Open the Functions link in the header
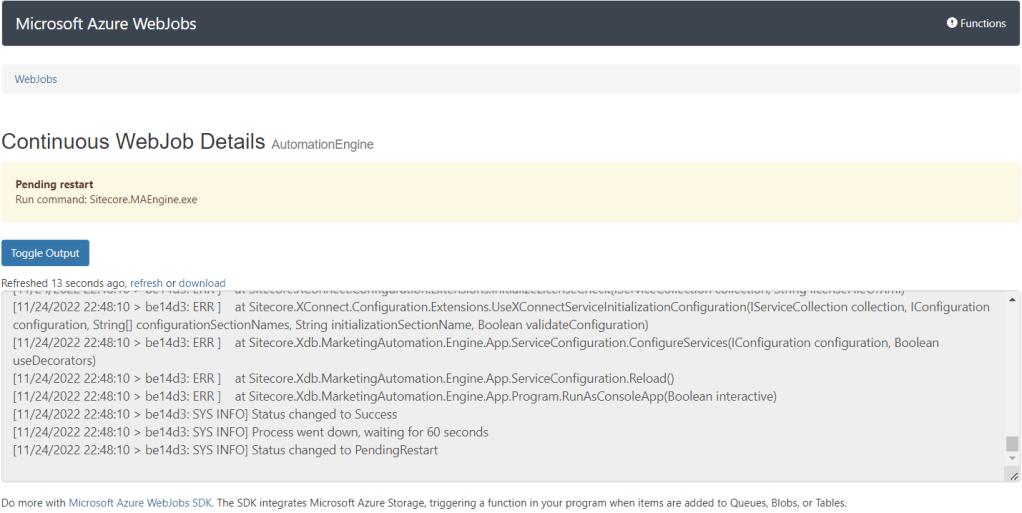 (982, 23)
